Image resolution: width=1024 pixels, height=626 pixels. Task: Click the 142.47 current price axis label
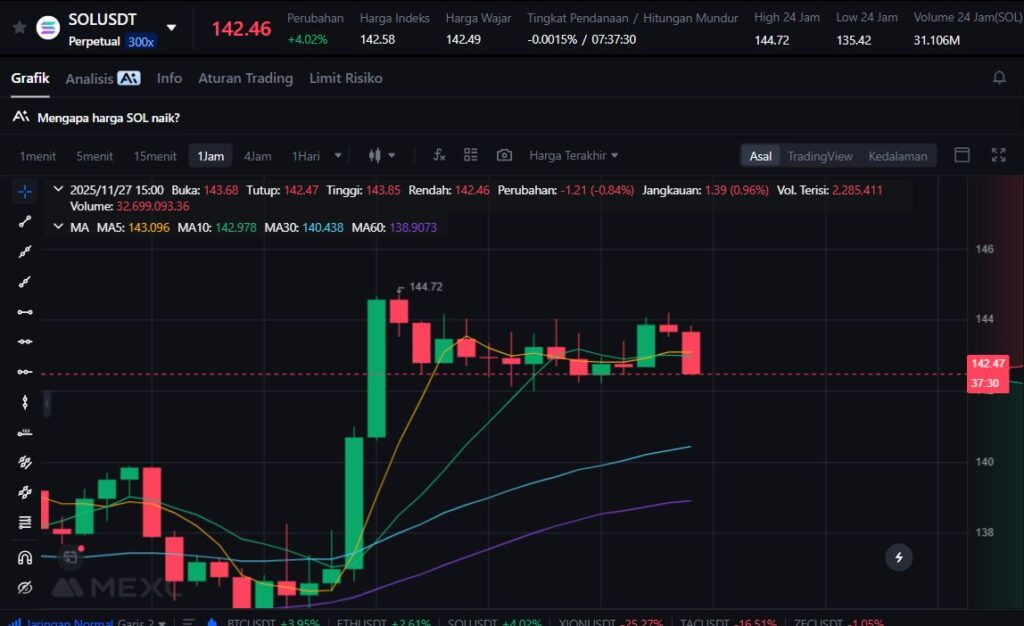click(x=986, y=364)
